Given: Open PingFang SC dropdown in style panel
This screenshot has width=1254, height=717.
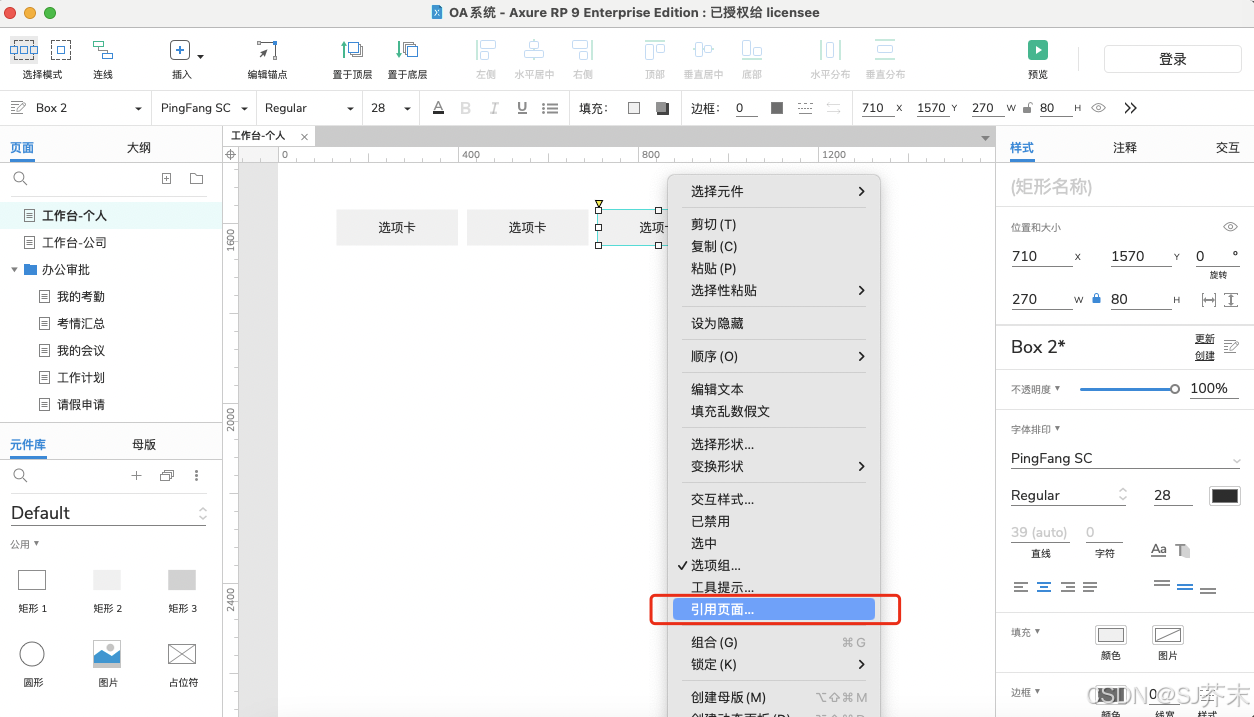Looking at the screenshot, I should tap(1125, 459).
